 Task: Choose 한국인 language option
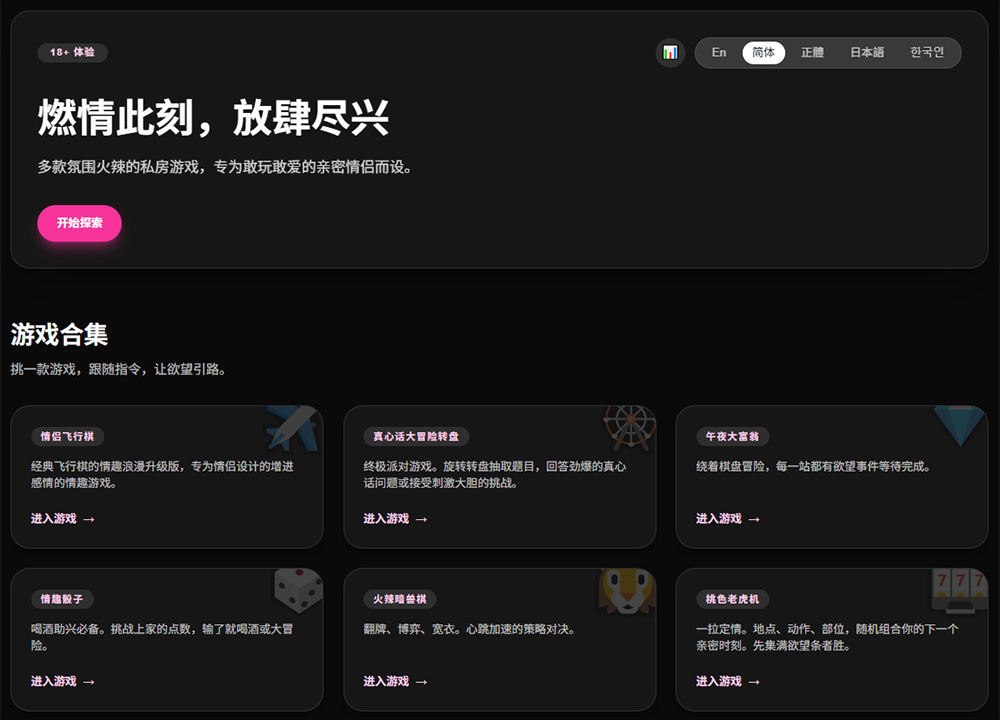tap(927, 52)
